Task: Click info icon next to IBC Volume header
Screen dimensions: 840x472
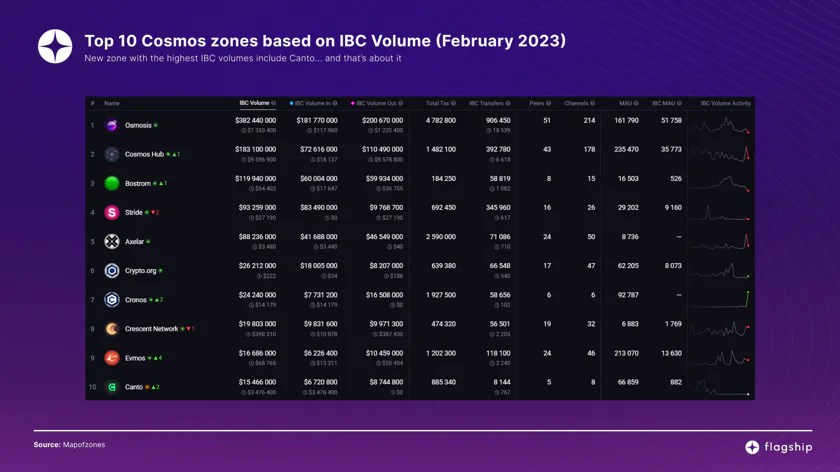Action: tap(273, 103)
